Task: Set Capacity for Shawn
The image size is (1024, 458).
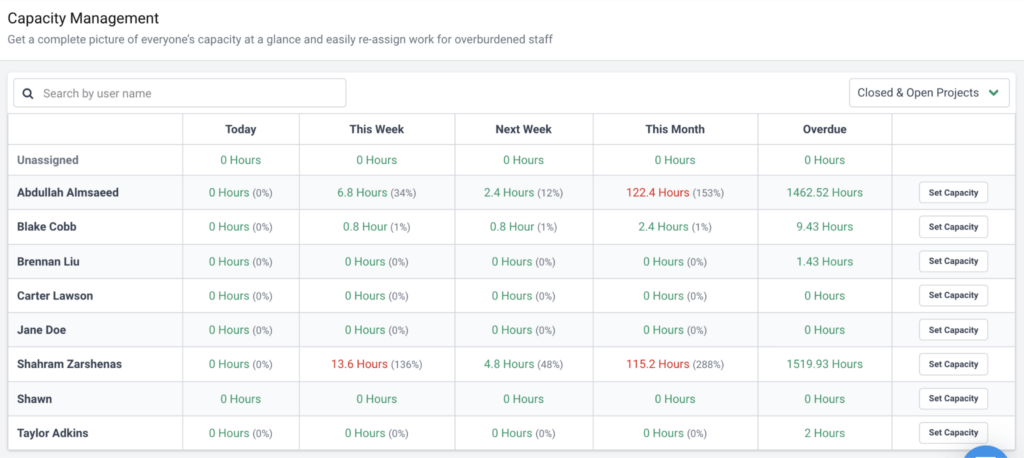Action: coord(952,398)
